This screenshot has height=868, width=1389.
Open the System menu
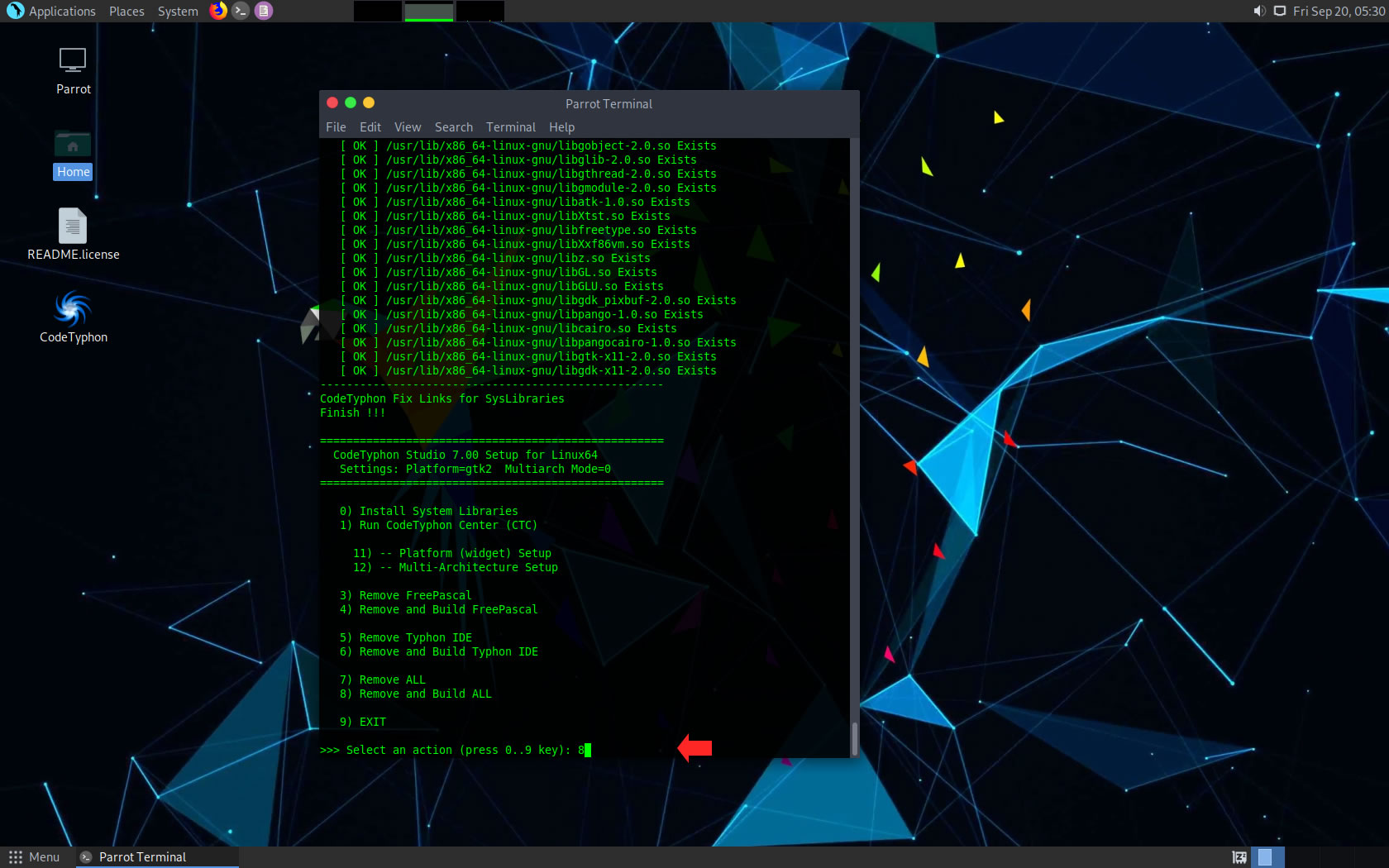coord(178,12)
